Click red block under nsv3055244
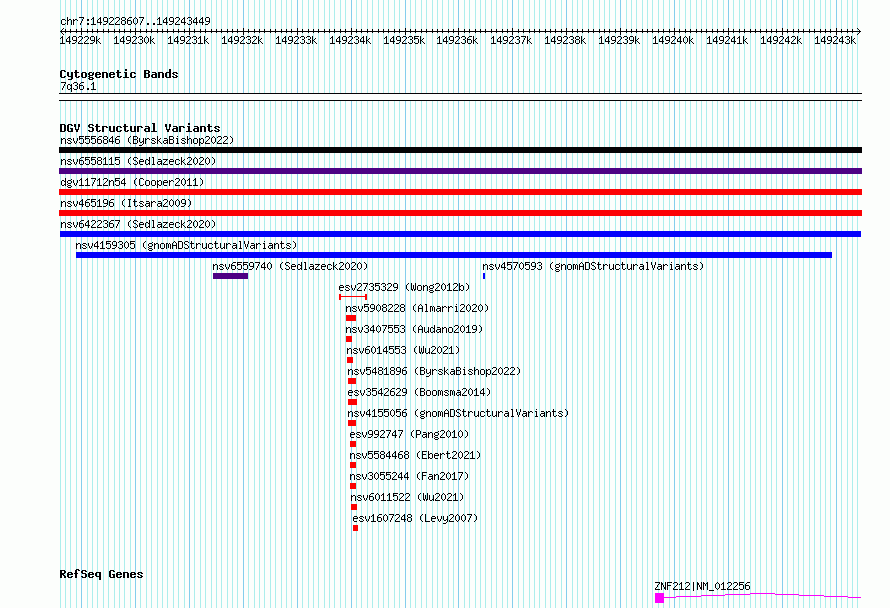Screen dimensions: 890x608 [x=353, y=486]
